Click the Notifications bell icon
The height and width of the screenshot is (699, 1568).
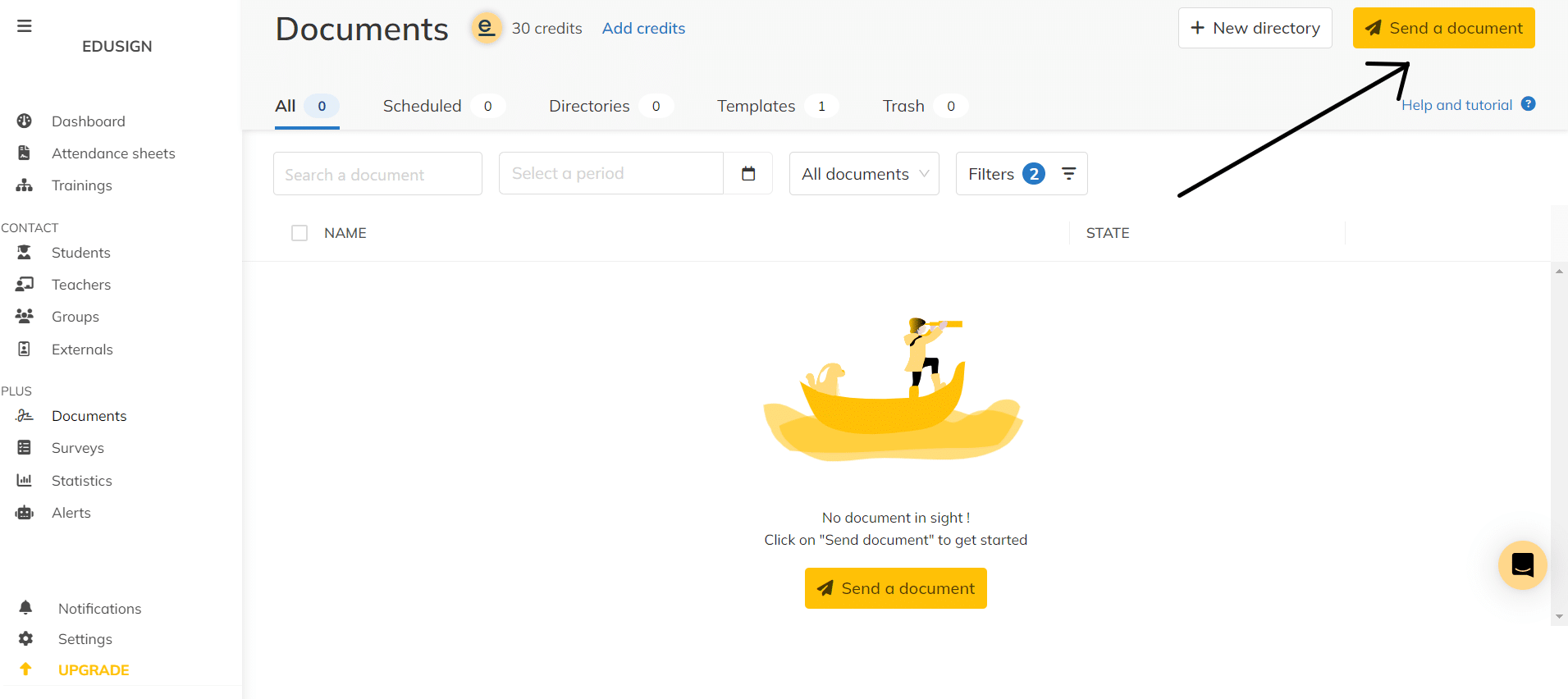pyautogui.click(x=26, y=608)
